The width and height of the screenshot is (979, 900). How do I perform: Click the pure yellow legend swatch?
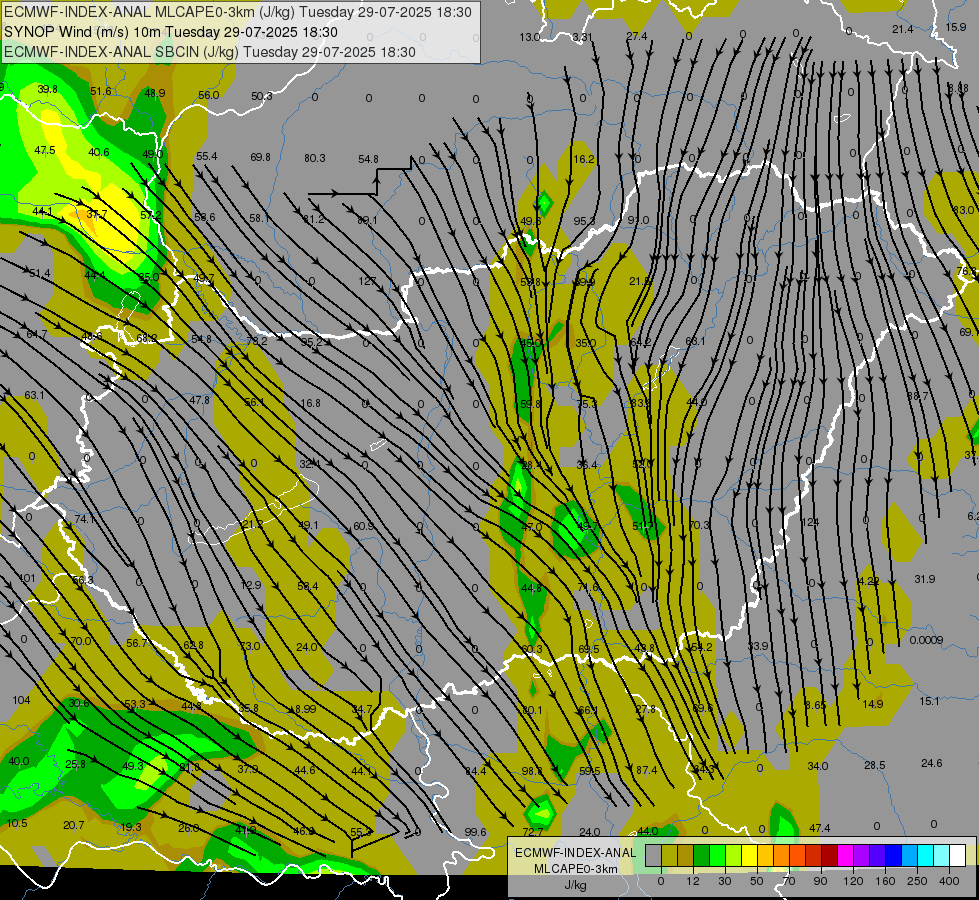[x=750, y=855]
